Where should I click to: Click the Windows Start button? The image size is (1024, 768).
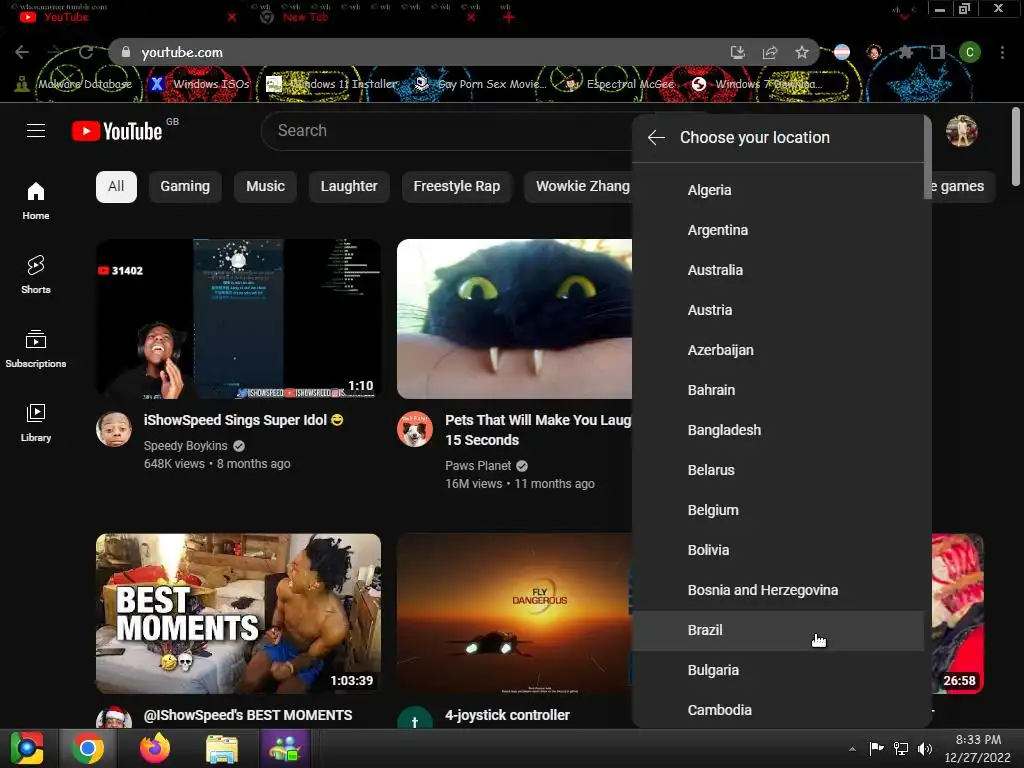[x=26, y=748]
